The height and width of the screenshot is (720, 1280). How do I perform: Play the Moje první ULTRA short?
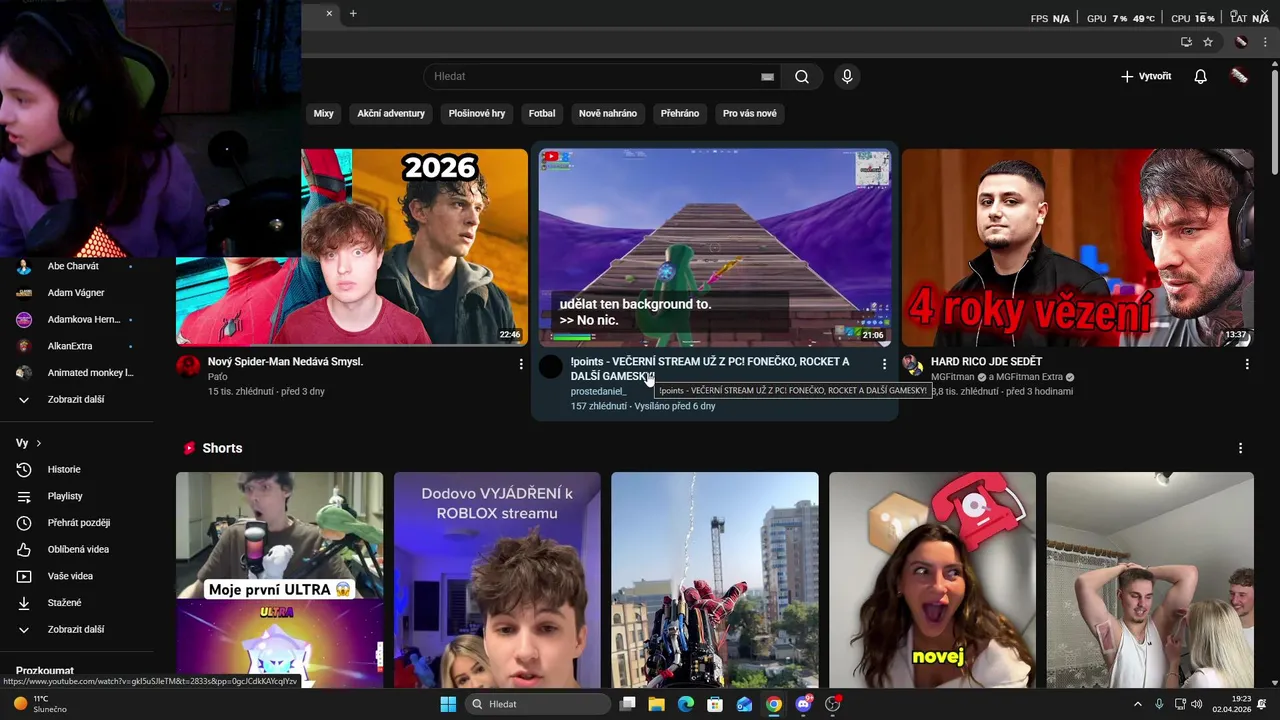(279, 580)
